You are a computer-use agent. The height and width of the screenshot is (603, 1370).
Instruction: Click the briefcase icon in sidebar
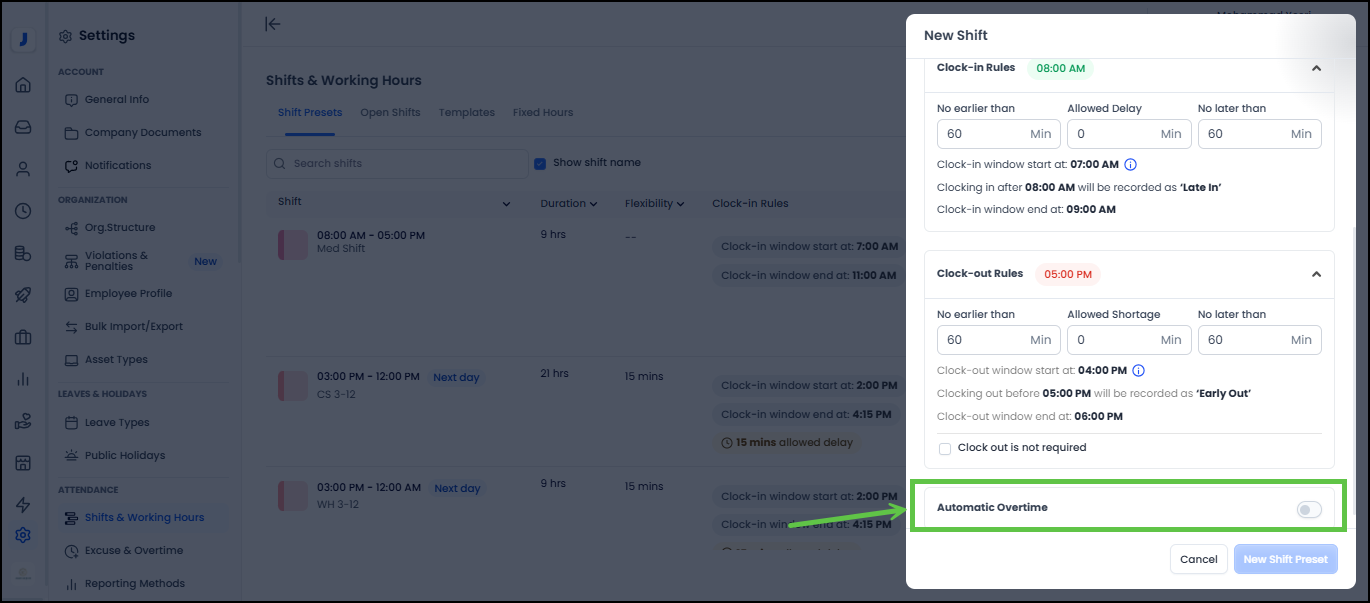click(x=22, y=337)
